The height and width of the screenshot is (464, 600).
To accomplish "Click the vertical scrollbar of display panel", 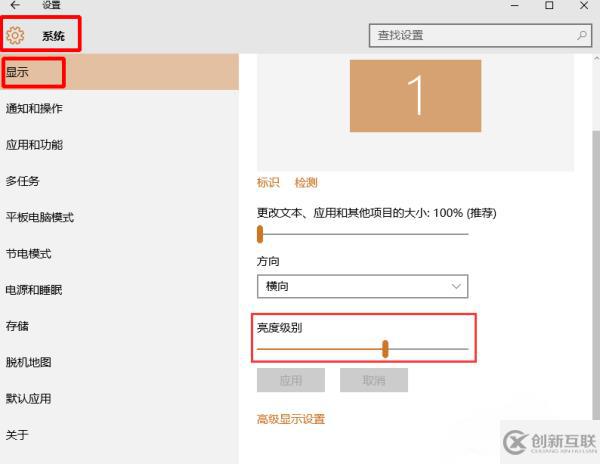I will 596,274.
